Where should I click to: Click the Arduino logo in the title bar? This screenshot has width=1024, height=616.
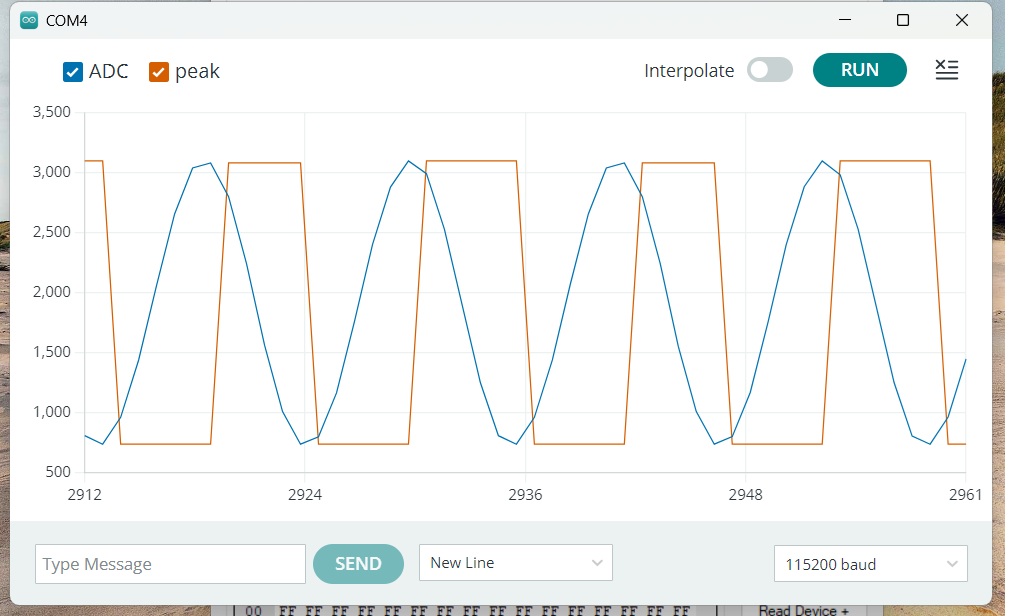pyautogui.click(x=28, y=19)
